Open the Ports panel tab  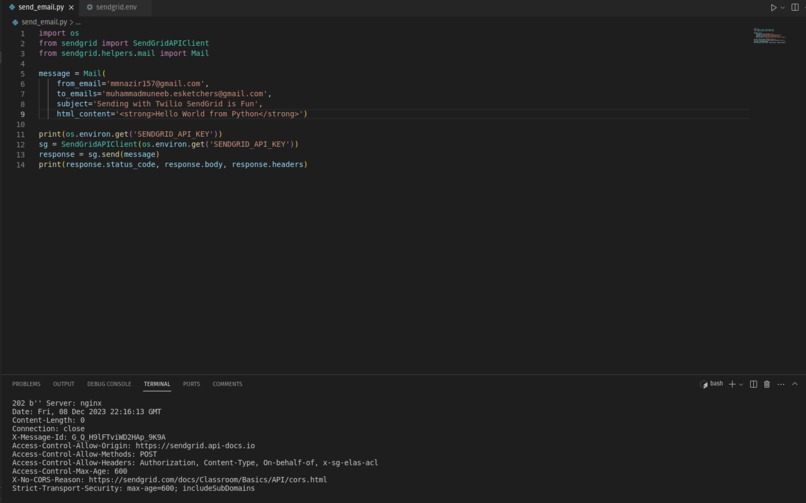coord(191,384)
